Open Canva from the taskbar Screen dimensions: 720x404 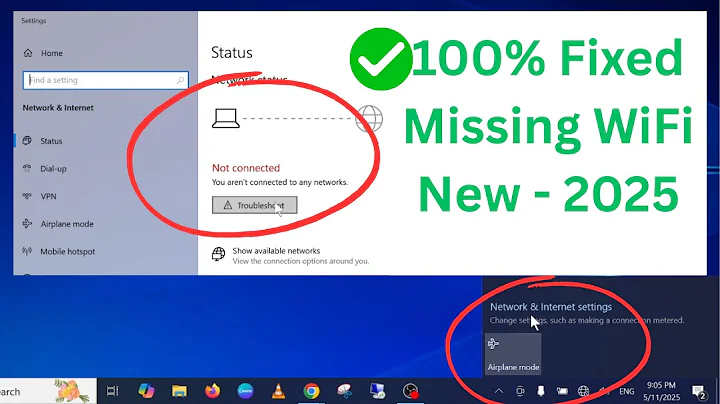(245, 391)
